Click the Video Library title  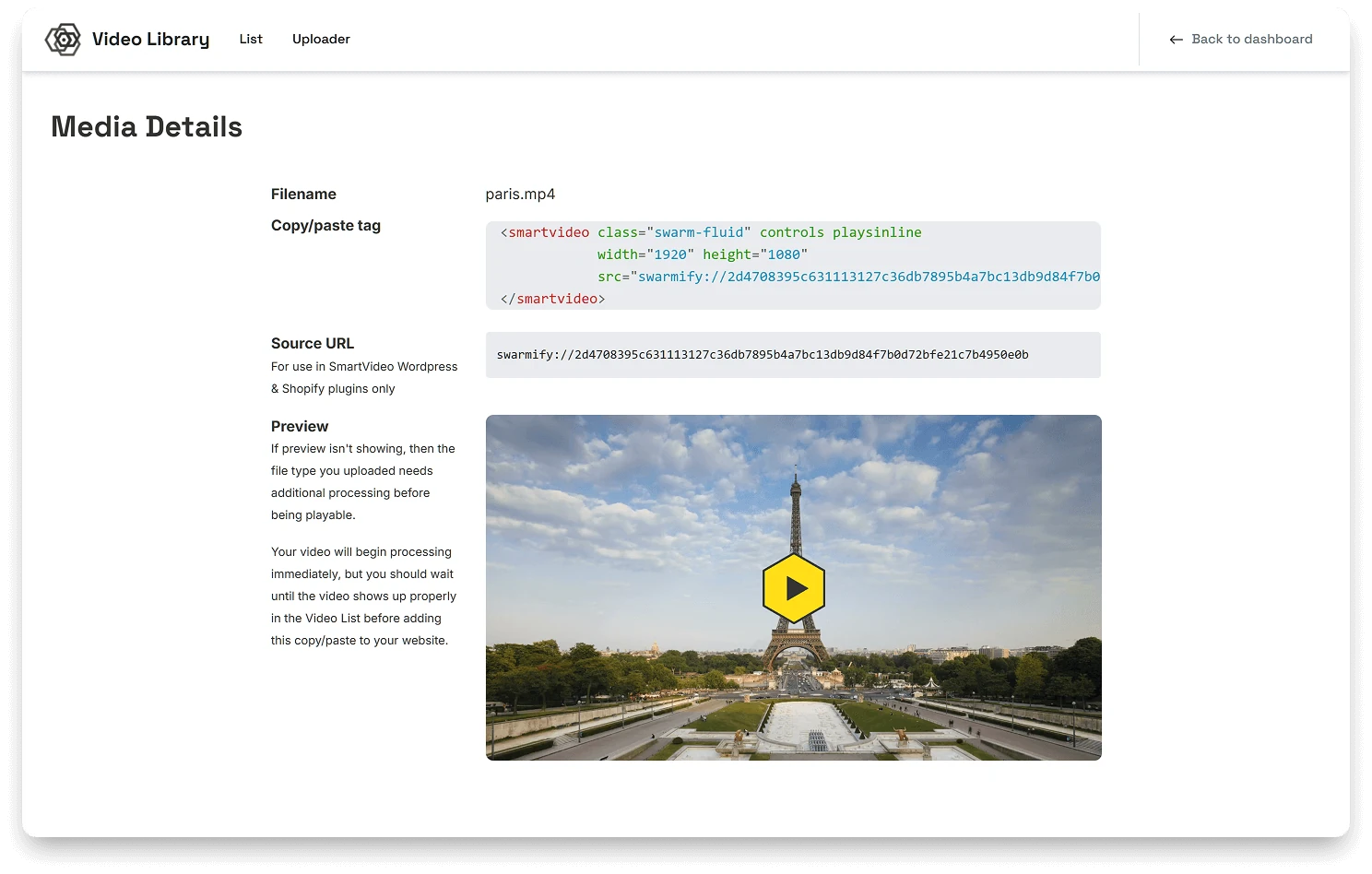pos(150,39)
